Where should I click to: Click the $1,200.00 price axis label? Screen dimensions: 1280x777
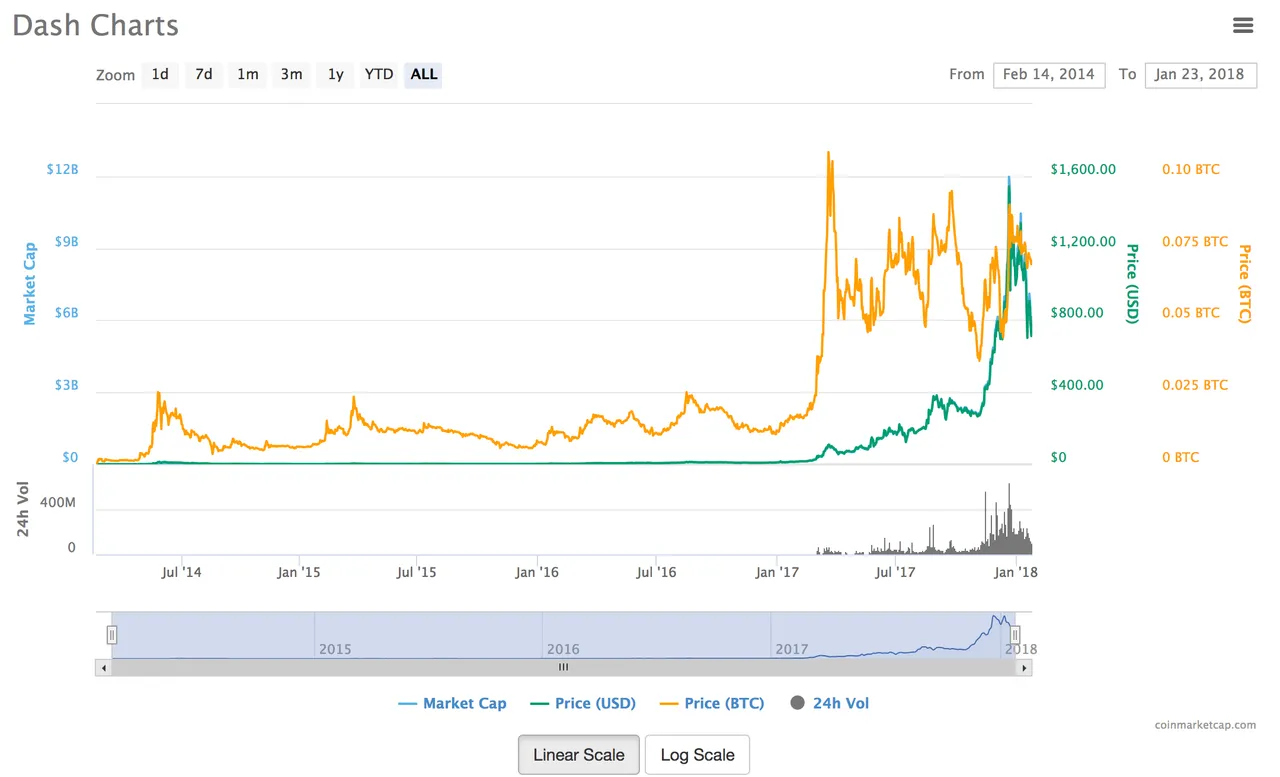tap(1083, 241)
